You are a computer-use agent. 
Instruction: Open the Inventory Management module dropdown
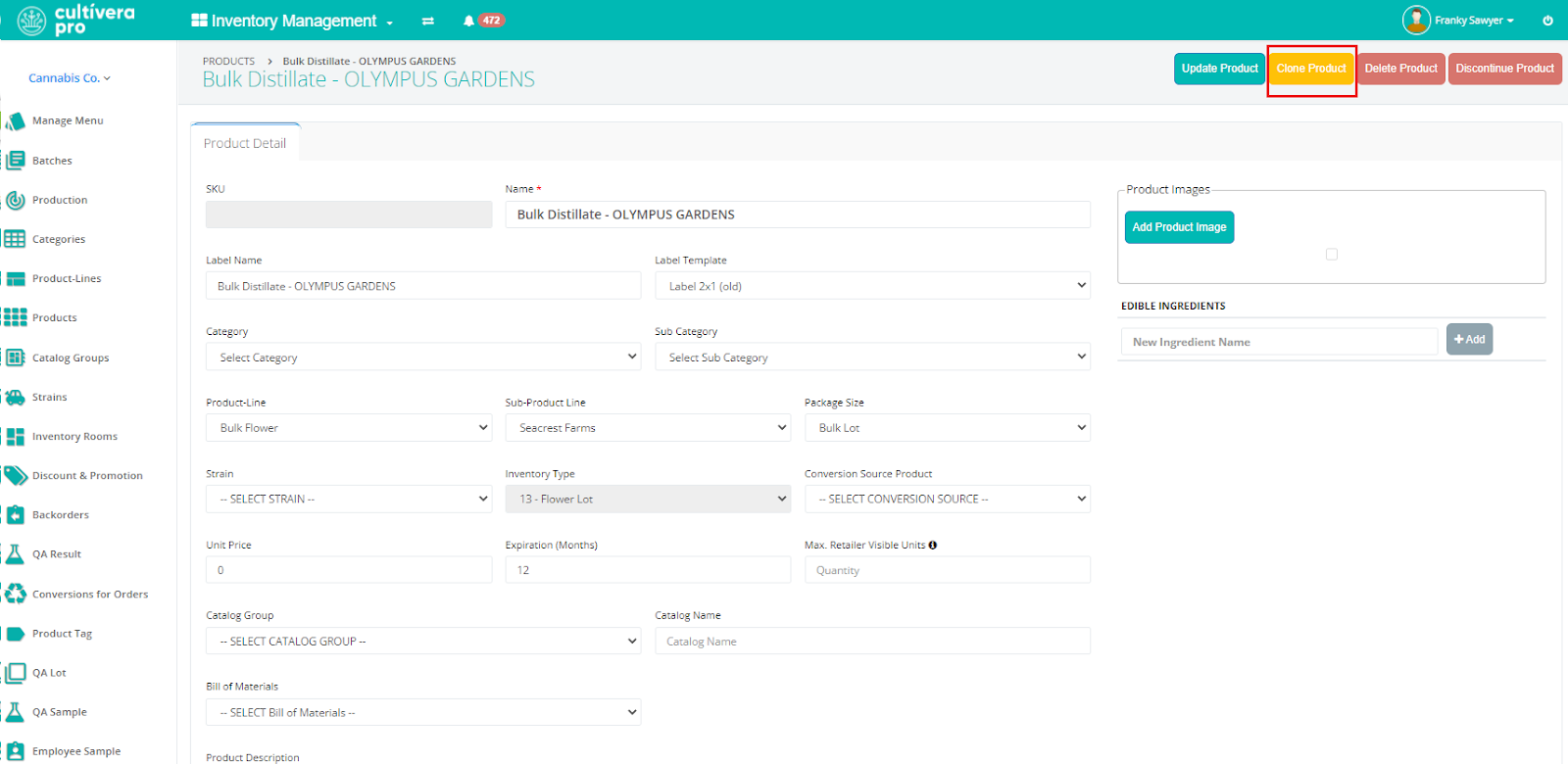[x=292, y=21]
